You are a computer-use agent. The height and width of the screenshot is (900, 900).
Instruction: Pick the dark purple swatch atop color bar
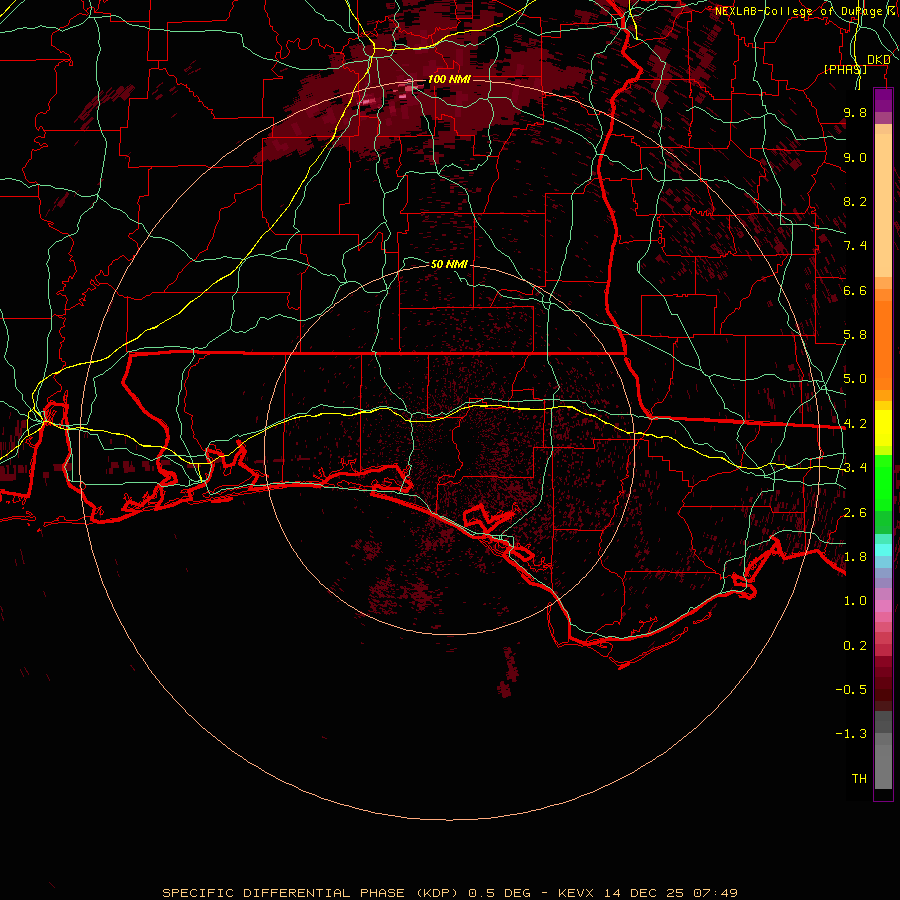tap(883, 100)
